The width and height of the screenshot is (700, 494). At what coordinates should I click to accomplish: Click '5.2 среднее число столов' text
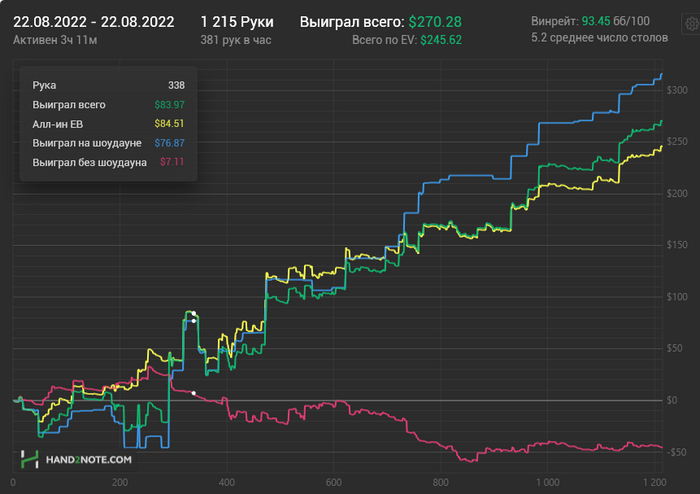(x=600, y=38)
